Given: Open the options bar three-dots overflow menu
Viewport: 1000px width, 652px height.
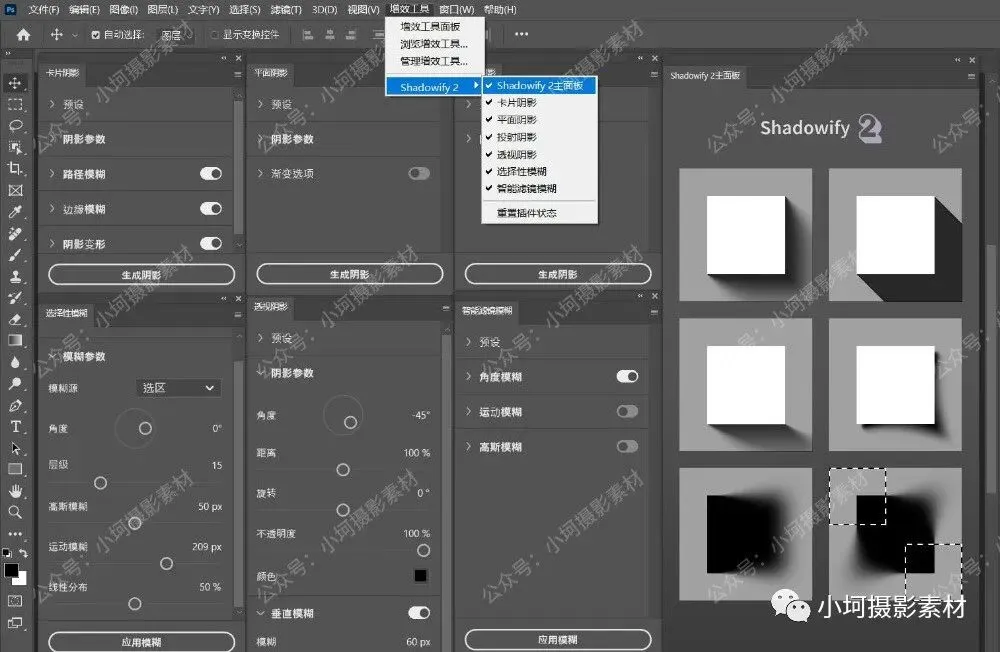Looking at the screenshot, I should (x=522, y=34).
